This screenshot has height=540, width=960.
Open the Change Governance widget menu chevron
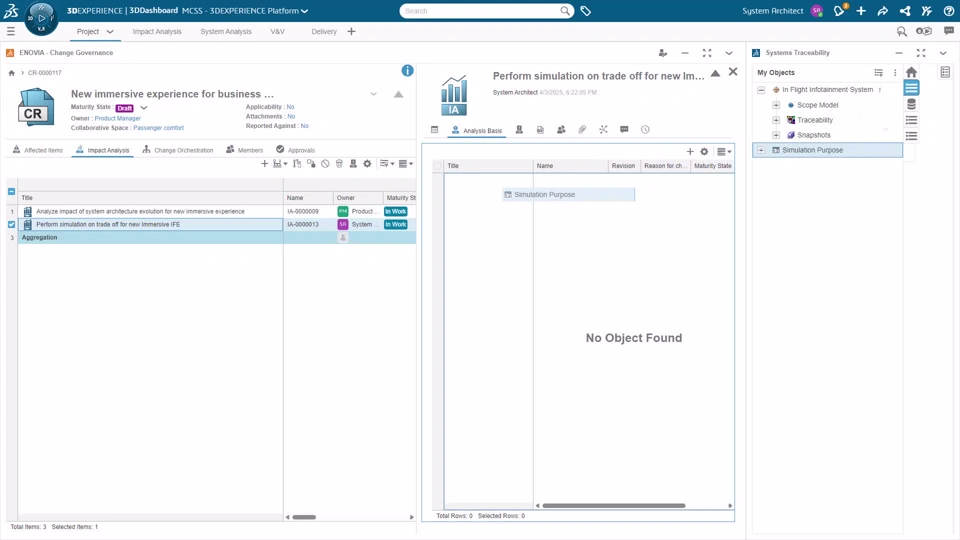(729, 53)
